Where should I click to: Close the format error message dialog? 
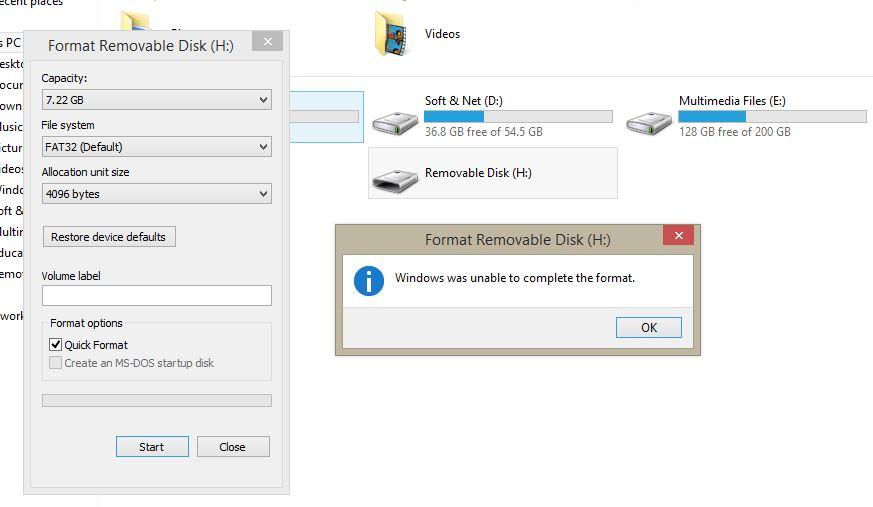point(678,236)
